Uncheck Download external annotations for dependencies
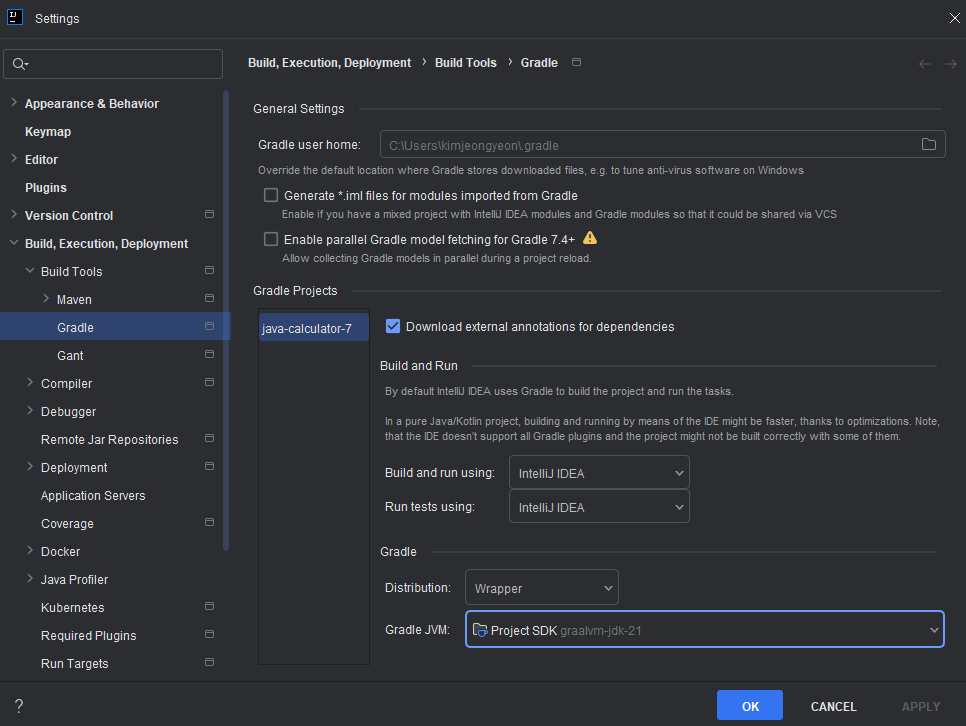Viewport: 966px width, 726px height. [392, 326]
